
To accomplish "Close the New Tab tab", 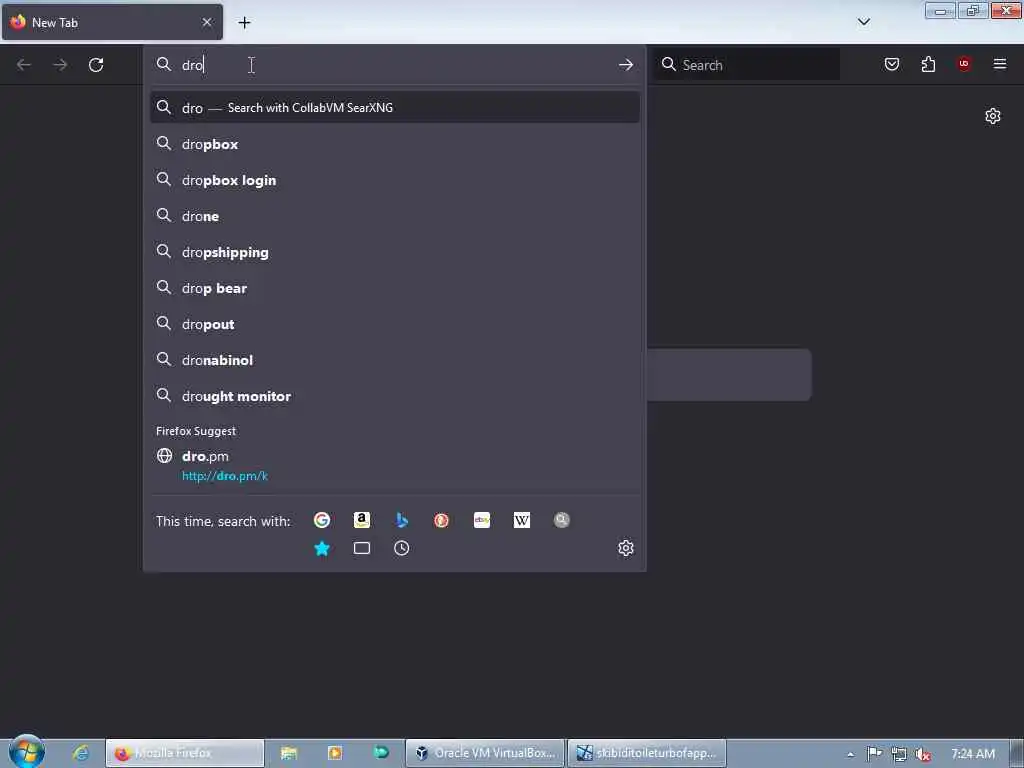I will coord(207,22).
